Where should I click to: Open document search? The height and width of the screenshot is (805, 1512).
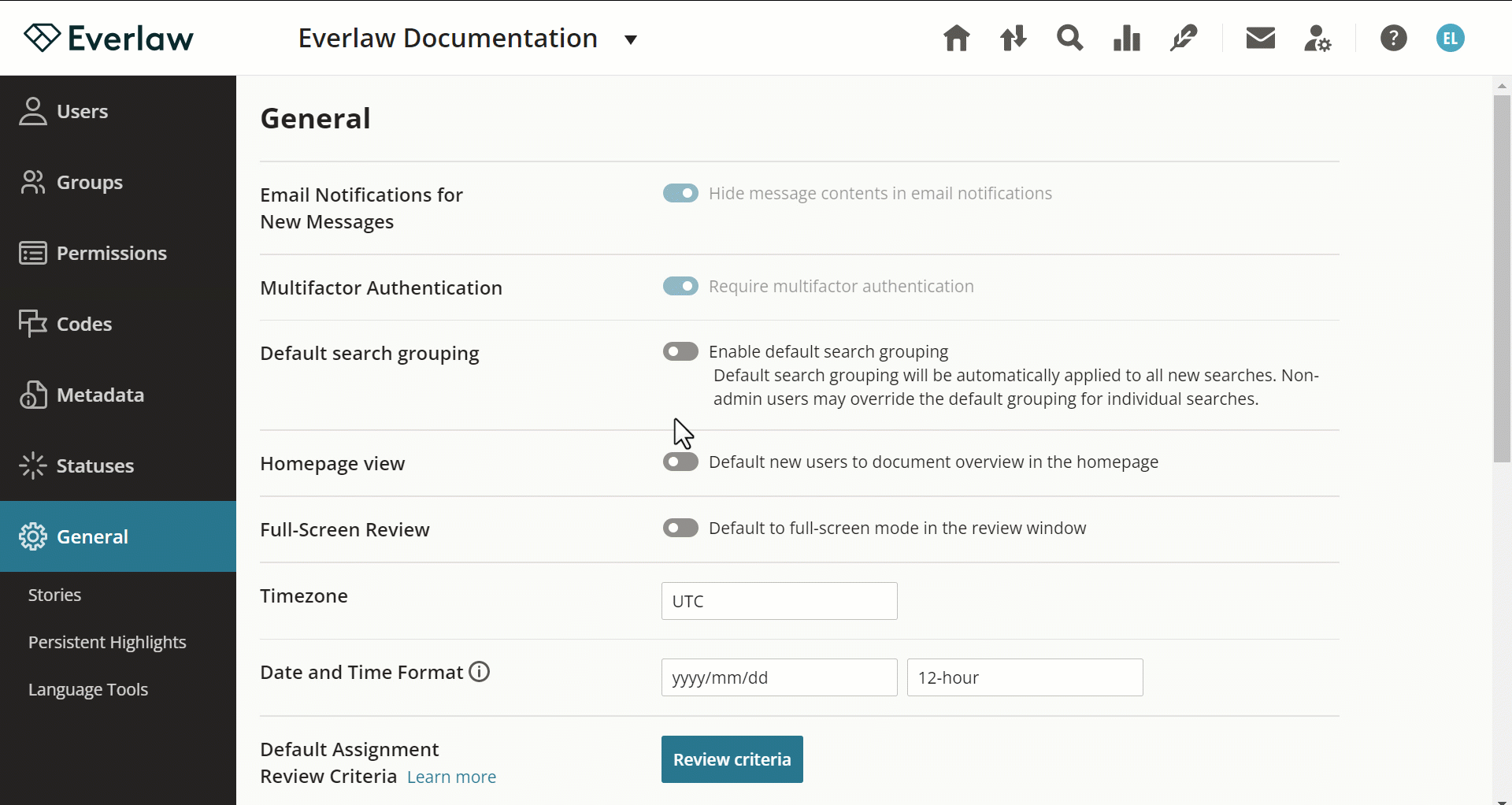[x=1070, y=38]
